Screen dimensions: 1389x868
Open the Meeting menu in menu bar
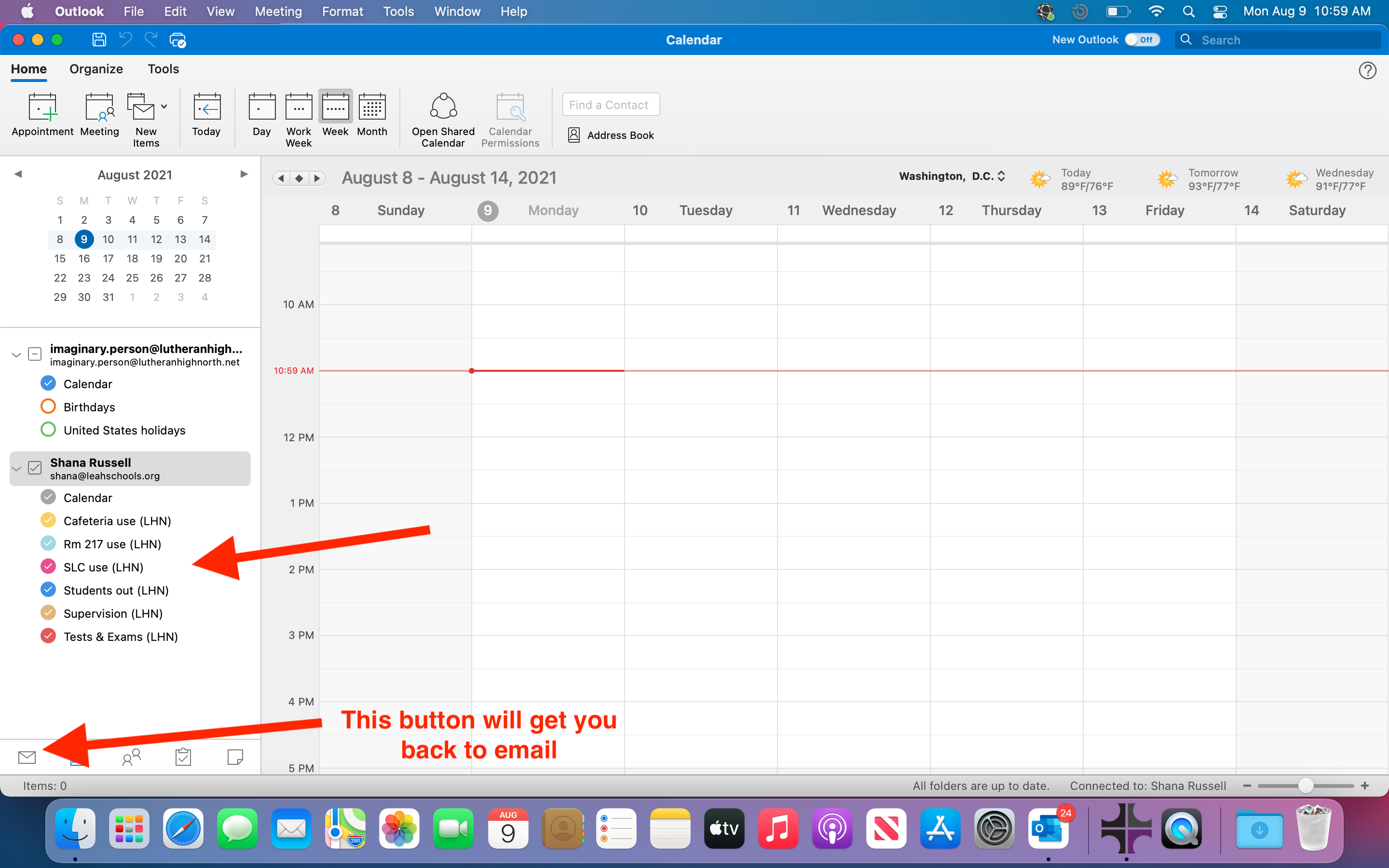[x=278, y=12]
